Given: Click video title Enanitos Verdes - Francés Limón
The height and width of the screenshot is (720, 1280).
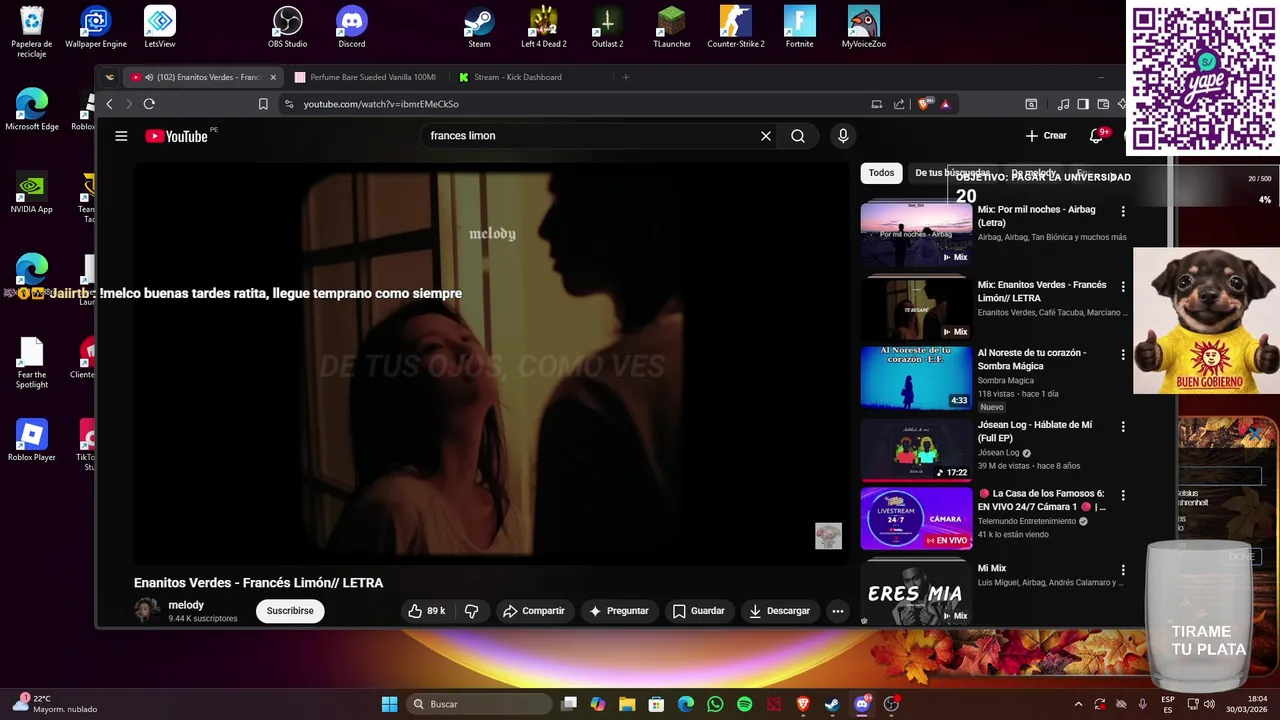Looking at the screenshot, I should coord(259,583).
